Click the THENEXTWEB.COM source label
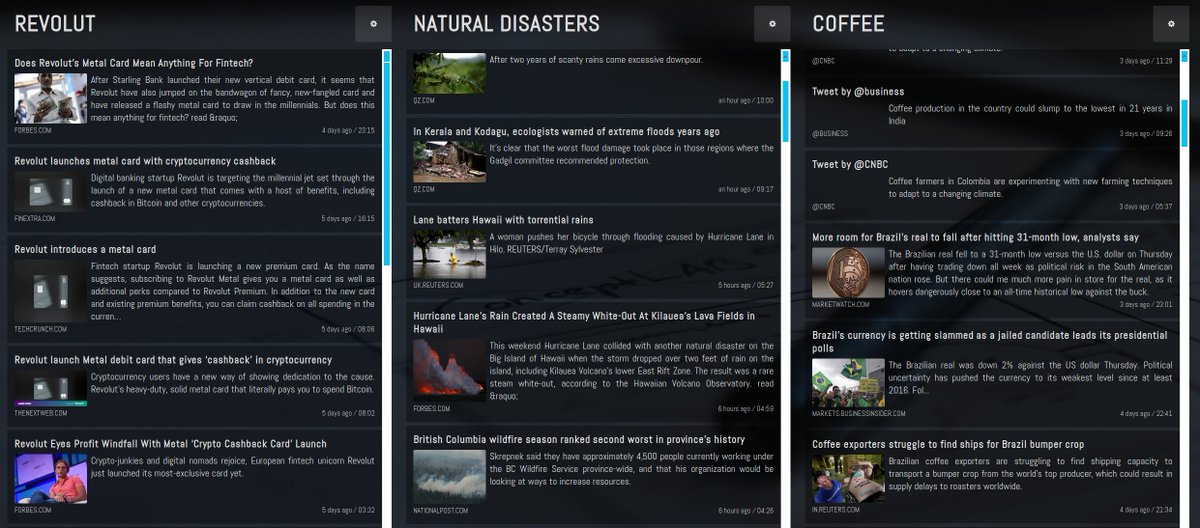Screen dimensions: 1200x528 click(41, 413)
